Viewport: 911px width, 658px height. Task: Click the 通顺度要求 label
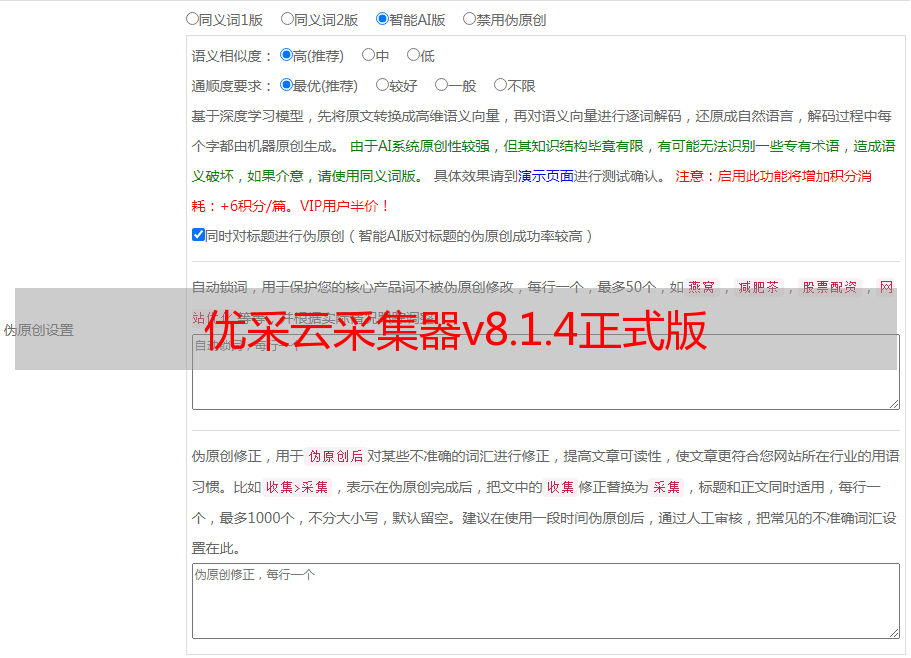231,87
